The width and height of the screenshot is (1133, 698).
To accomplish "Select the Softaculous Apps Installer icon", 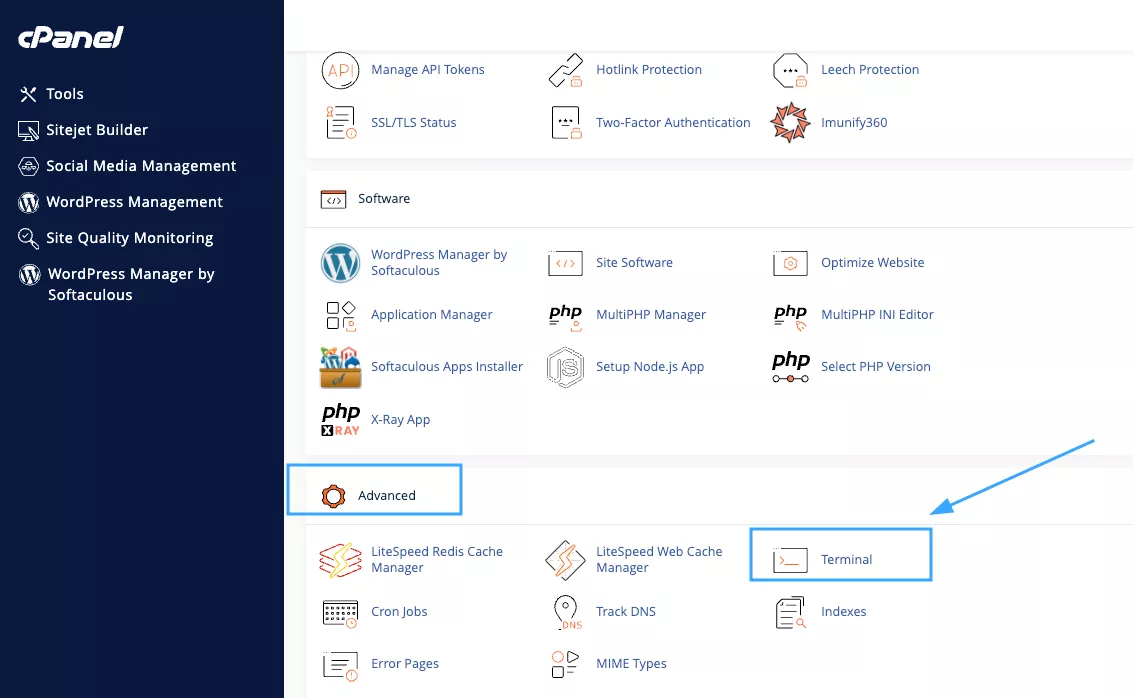I will coord(340,367).
